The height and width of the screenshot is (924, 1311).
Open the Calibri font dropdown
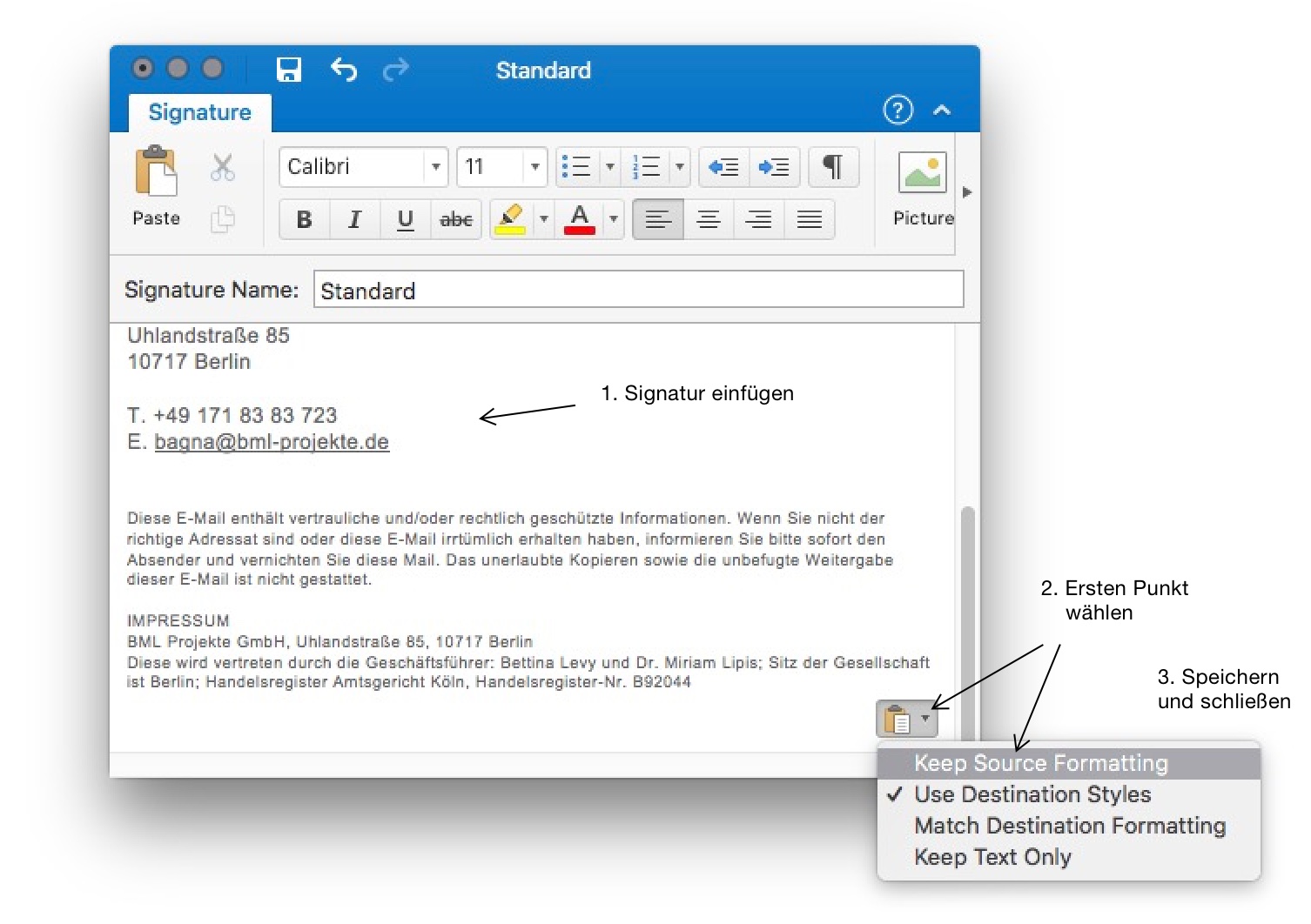pyautogui.click(x=435, y=167)
